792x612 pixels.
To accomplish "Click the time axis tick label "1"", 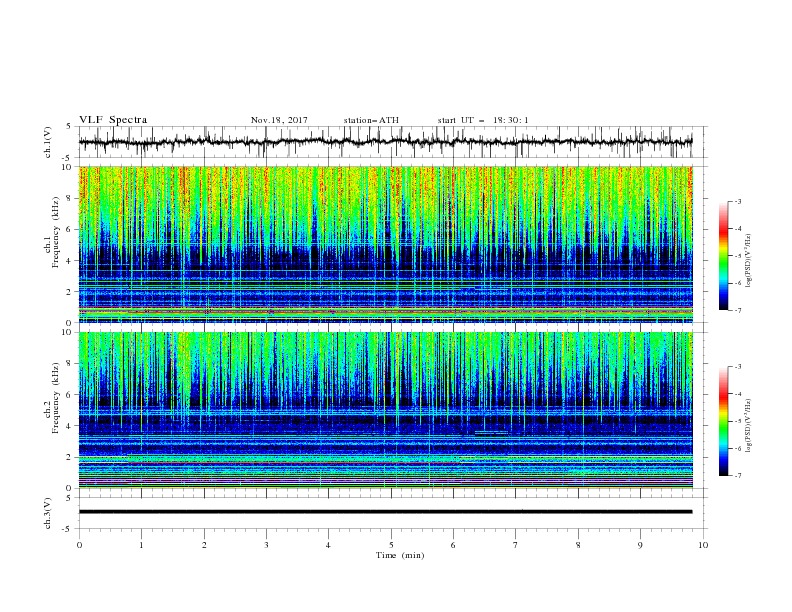I will click(x=141, y=545).
